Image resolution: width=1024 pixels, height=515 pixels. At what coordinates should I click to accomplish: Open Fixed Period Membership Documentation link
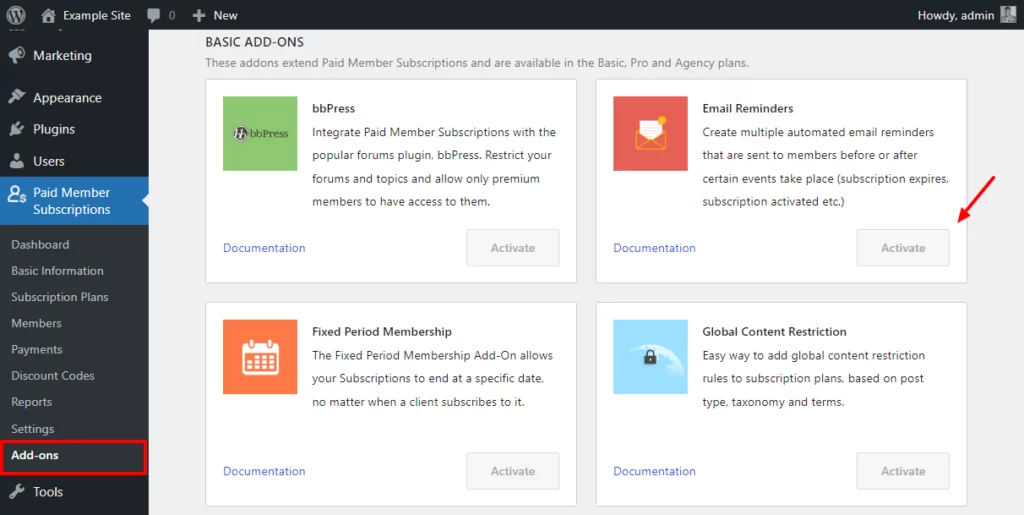pos(264,471)
